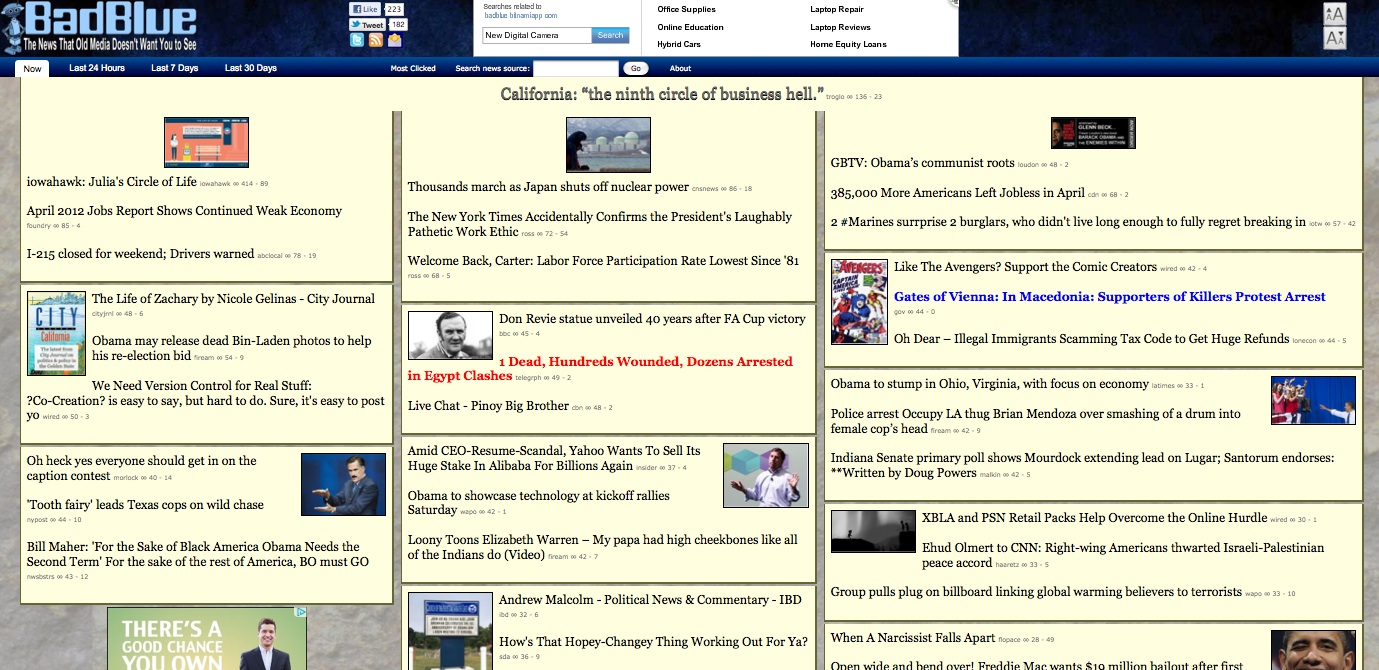Click the City Journal California cover thumbnail

tap(57, 333)
